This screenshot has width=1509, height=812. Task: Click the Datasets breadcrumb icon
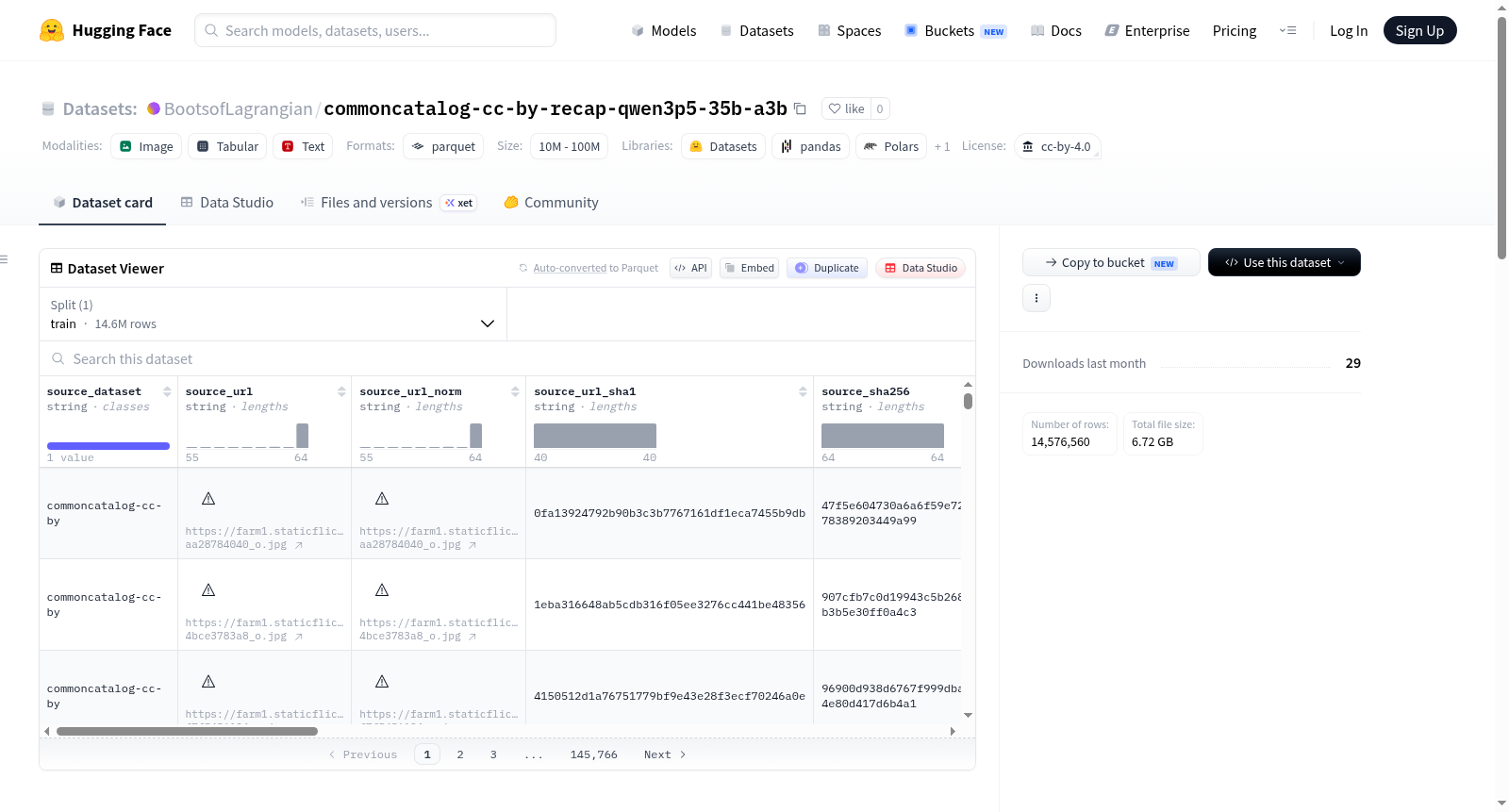48,108
